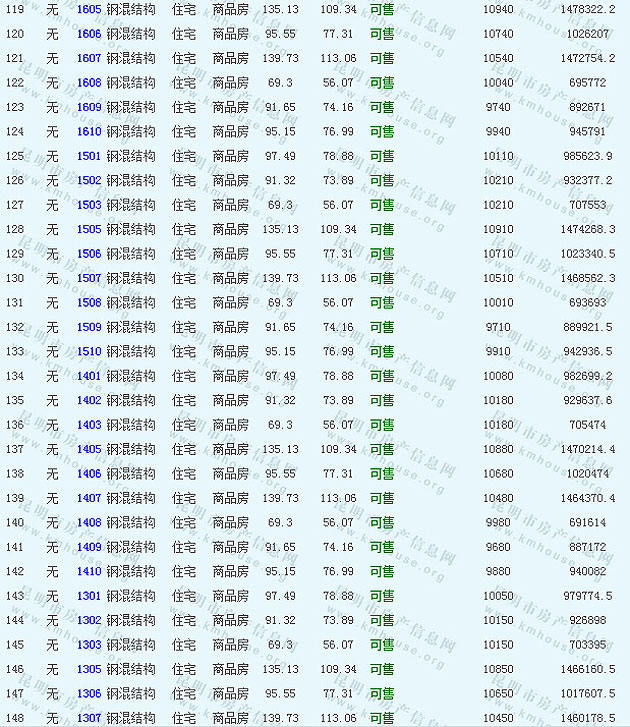Click 可售 status in row 119
This screenshot has width=630, height=727.
point(381,9)
